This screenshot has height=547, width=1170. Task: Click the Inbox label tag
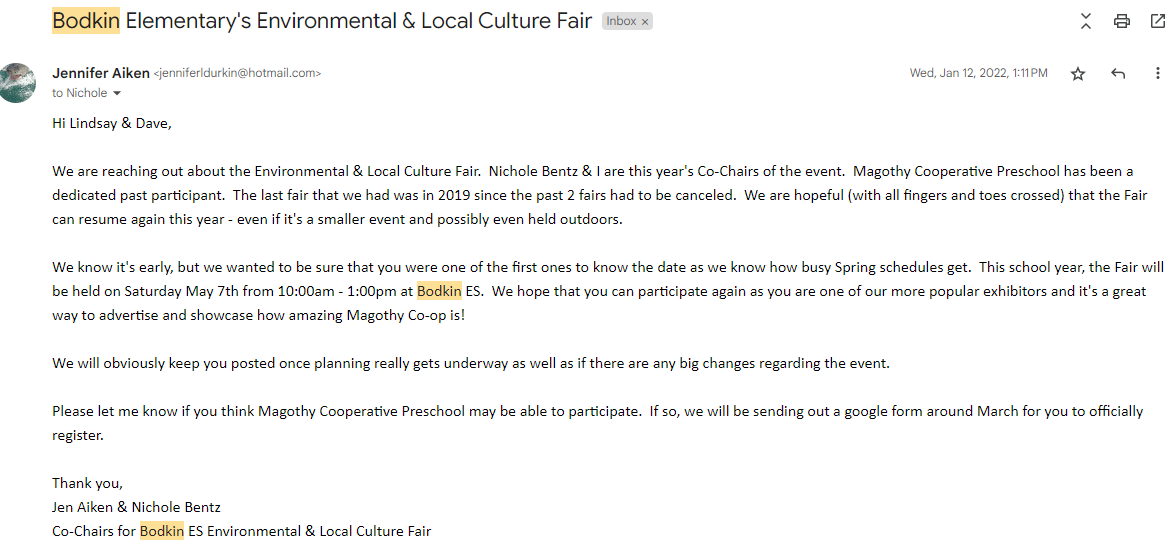click(x=621, y=21)
